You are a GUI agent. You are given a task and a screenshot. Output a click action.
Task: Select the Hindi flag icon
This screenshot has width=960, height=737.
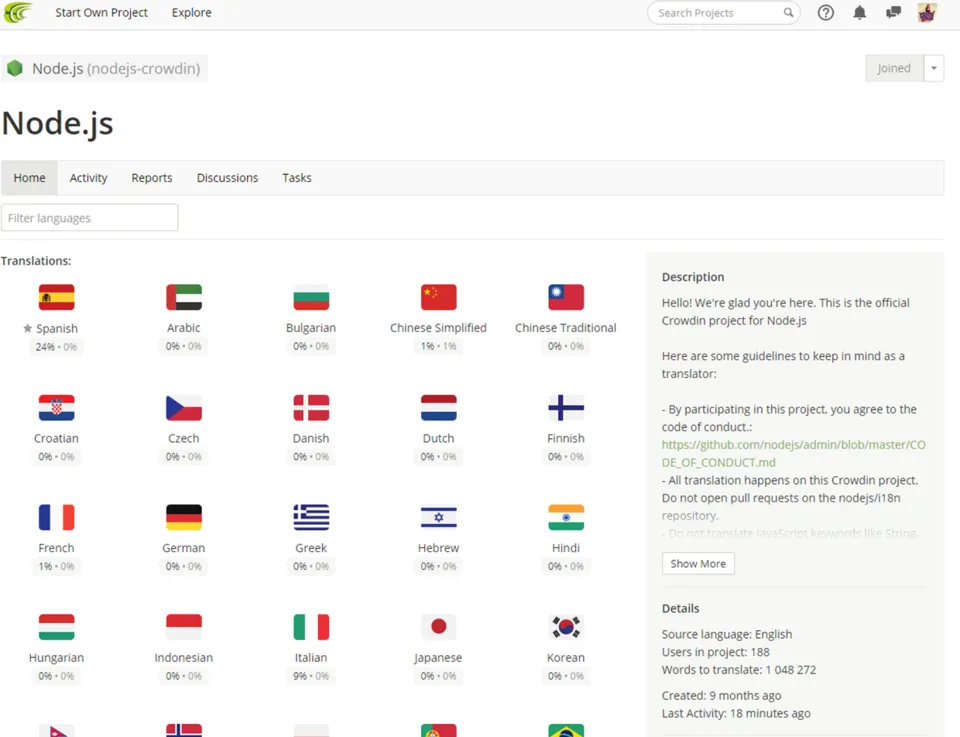pos(566,517)
